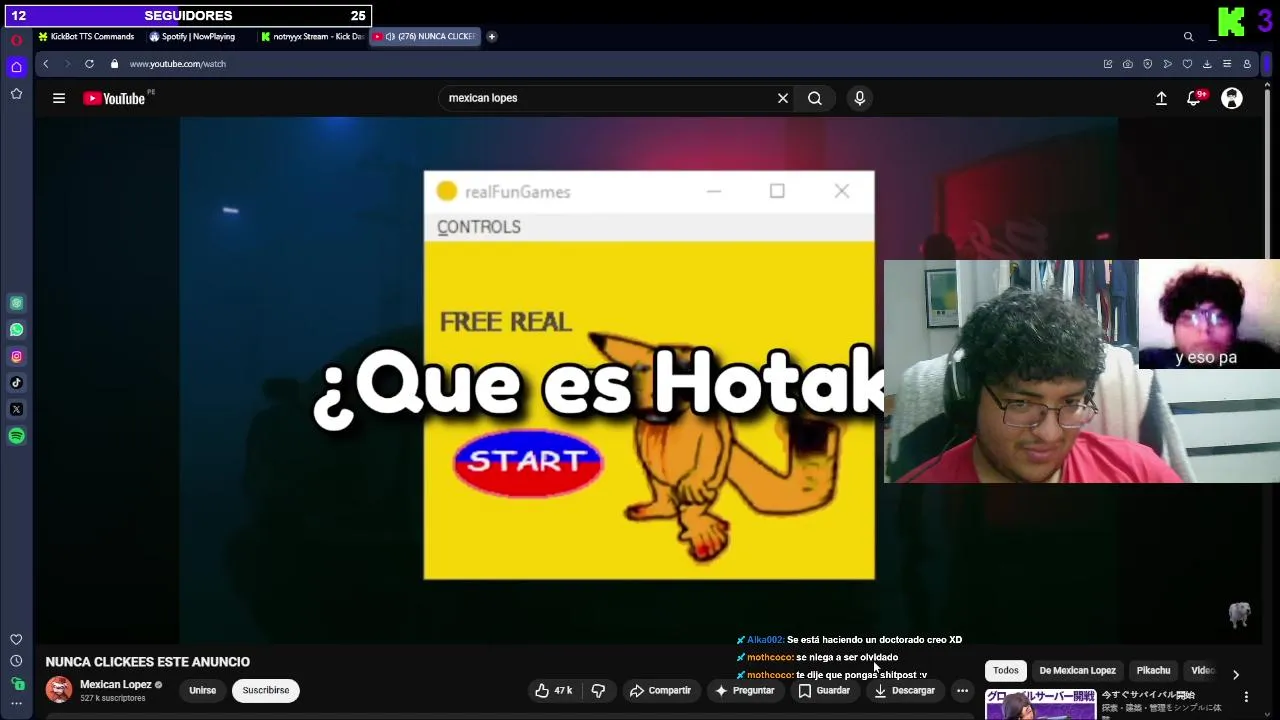Clear the YouTube search text
This screenshot has width=1280, height=720.
[x=783, y=98]
